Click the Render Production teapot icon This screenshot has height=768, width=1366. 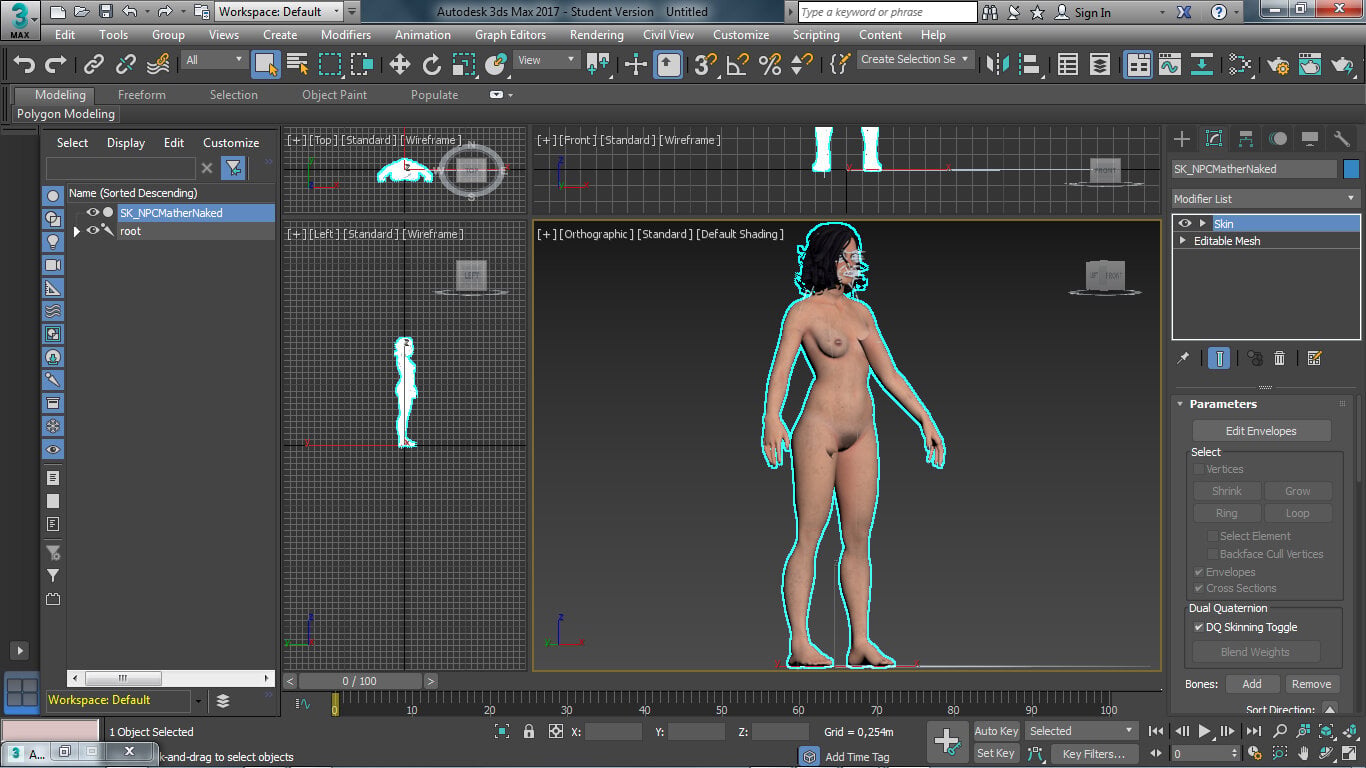[x=1342, y=65]
